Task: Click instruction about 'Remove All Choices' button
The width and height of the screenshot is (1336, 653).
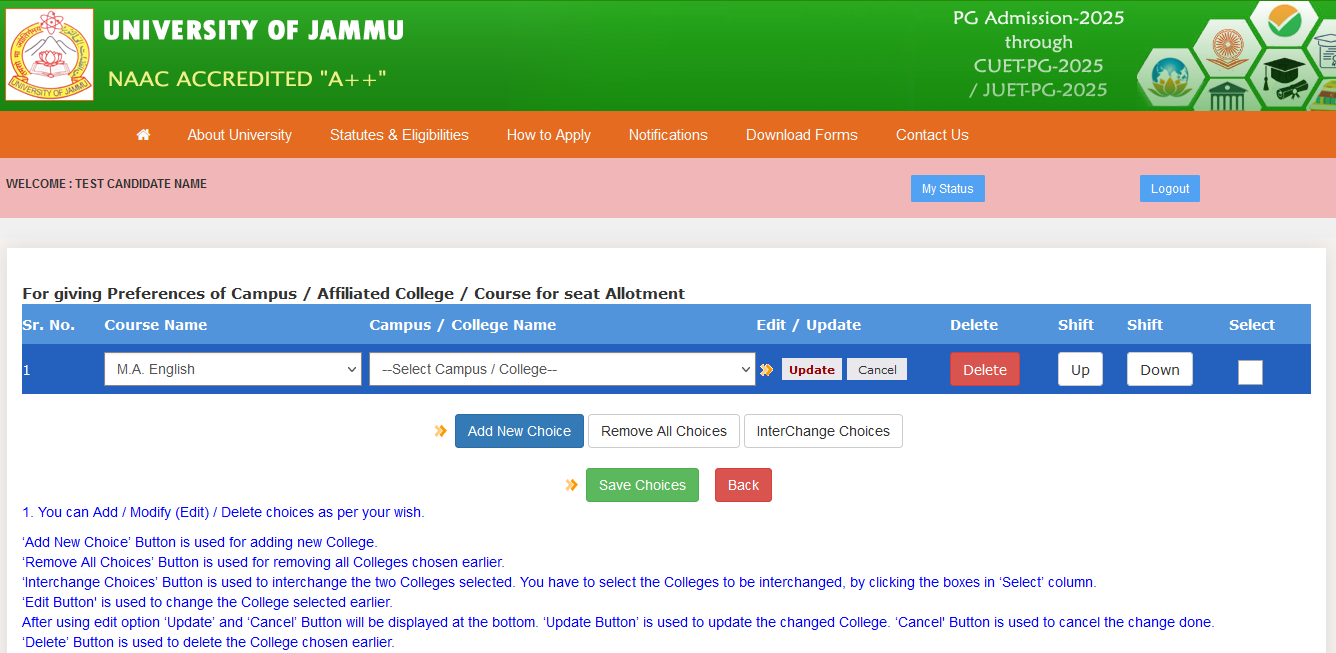Action: [263, 562]
